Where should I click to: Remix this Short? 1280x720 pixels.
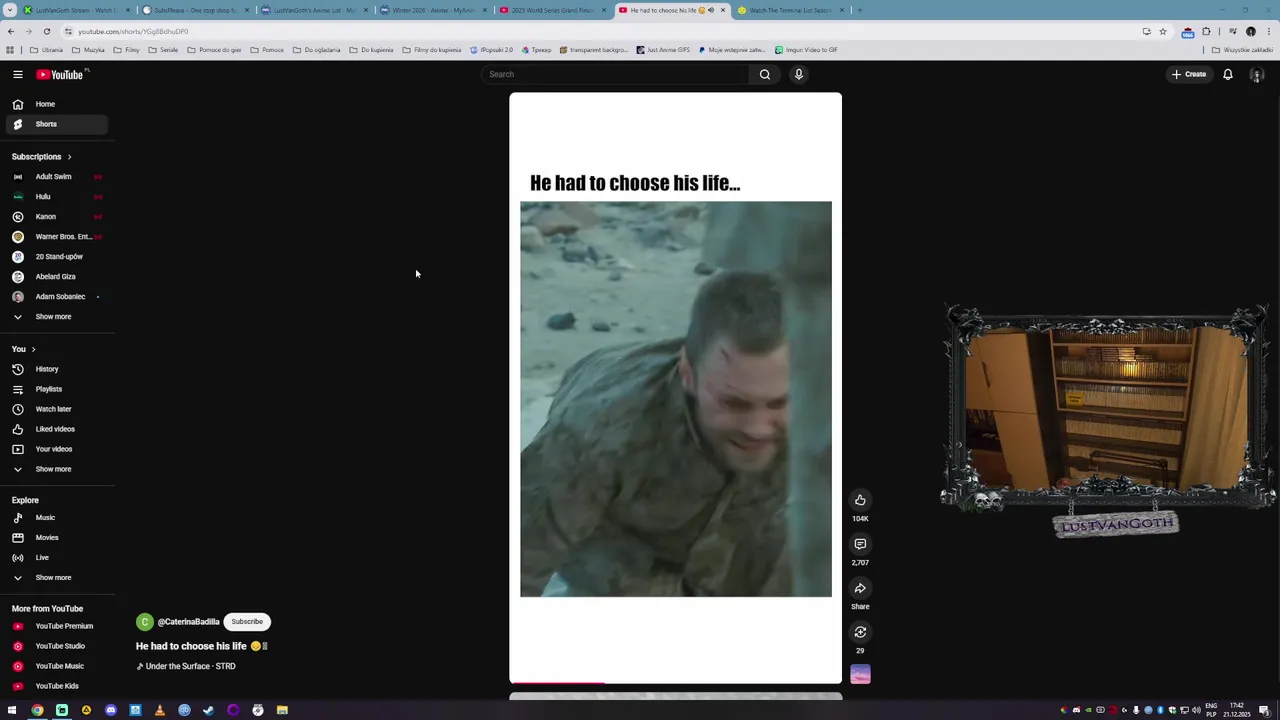click(860, 632)
